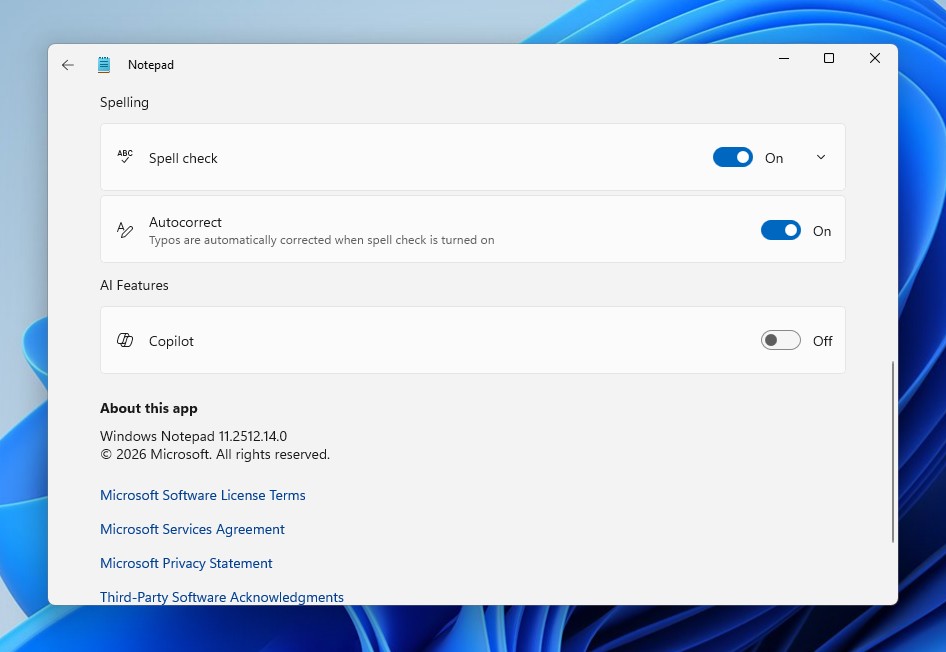View the Microsoft Privacy Statement
946x652 pixels.
[186, 563]
